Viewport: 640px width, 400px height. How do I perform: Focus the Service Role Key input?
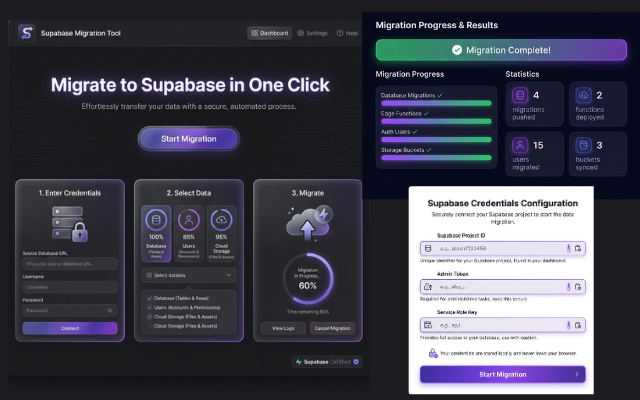[503, 325]
